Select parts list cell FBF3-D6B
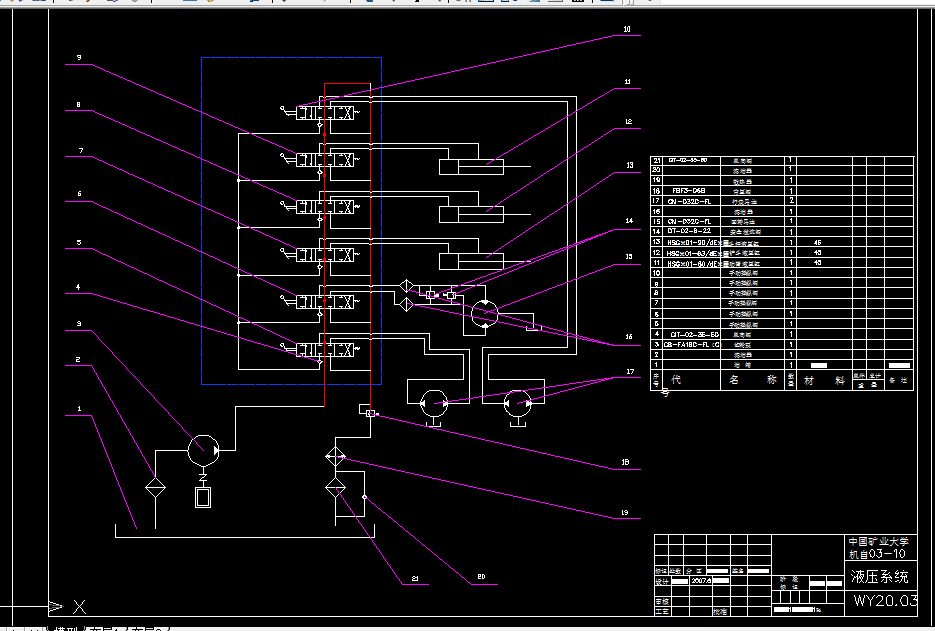The width and height of the screenshot is (935, 631). click(x=689, y=191)
